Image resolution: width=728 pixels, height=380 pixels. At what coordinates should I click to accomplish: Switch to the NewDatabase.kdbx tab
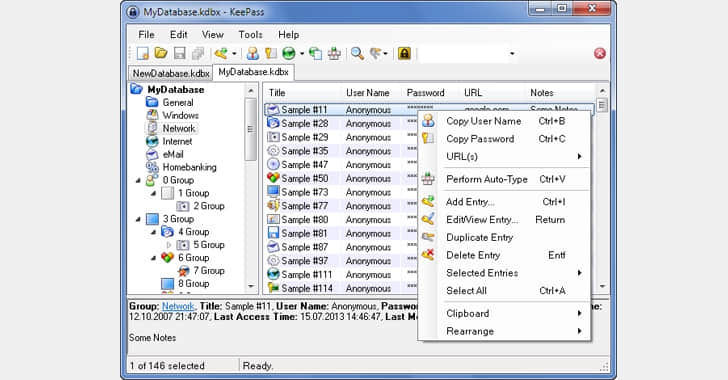click(x=170, y=73)
